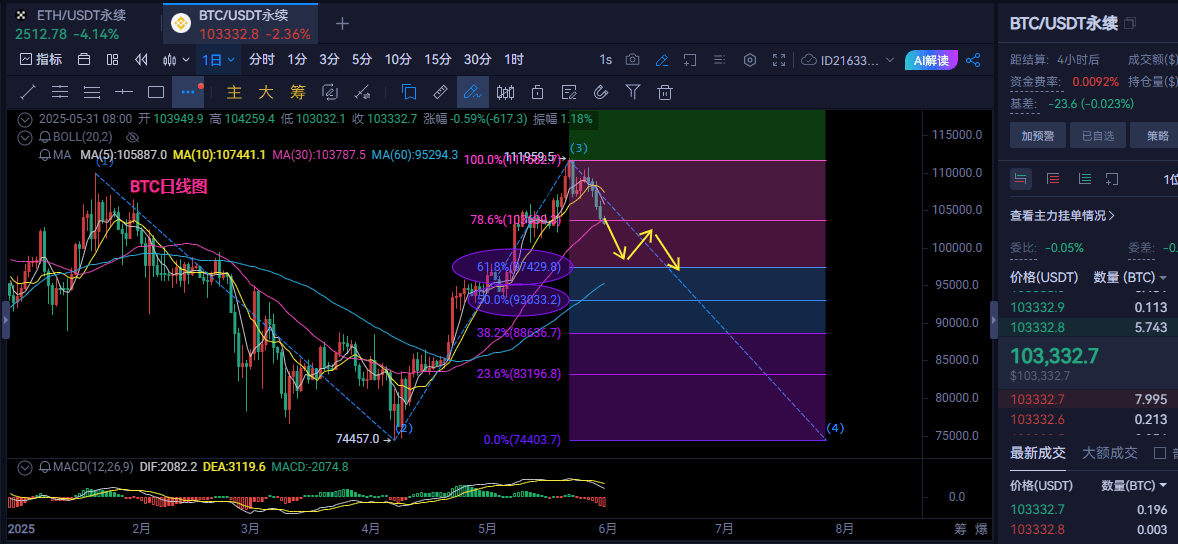The height and width of the screenshot is (544, 1178).
Task: Open the 1日 timeframe dropdown
Action: (219, 60)
